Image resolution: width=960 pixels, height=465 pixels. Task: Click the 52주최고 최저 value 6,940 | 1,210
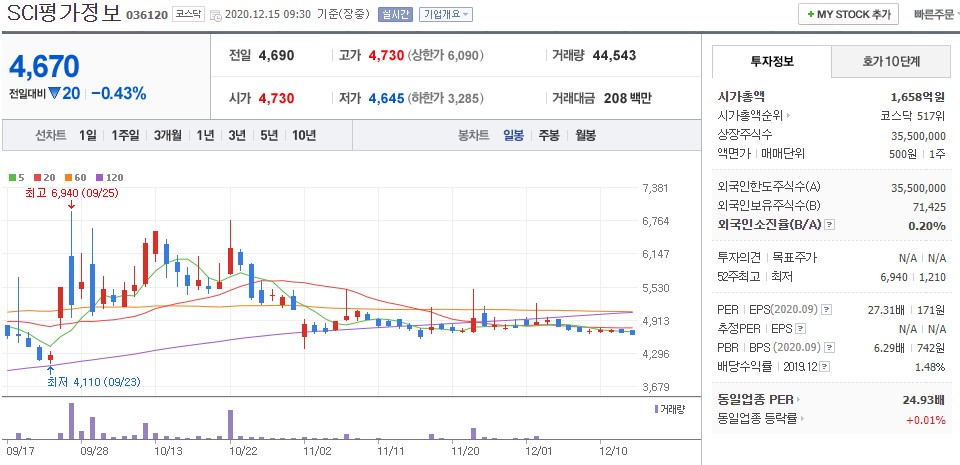click(x=913, y=277)
